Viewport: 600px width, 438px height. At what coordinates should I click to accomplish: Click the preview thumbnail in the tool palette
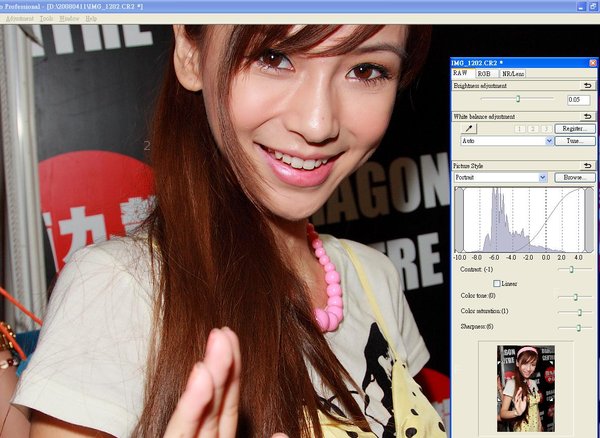tap(526, 389)
